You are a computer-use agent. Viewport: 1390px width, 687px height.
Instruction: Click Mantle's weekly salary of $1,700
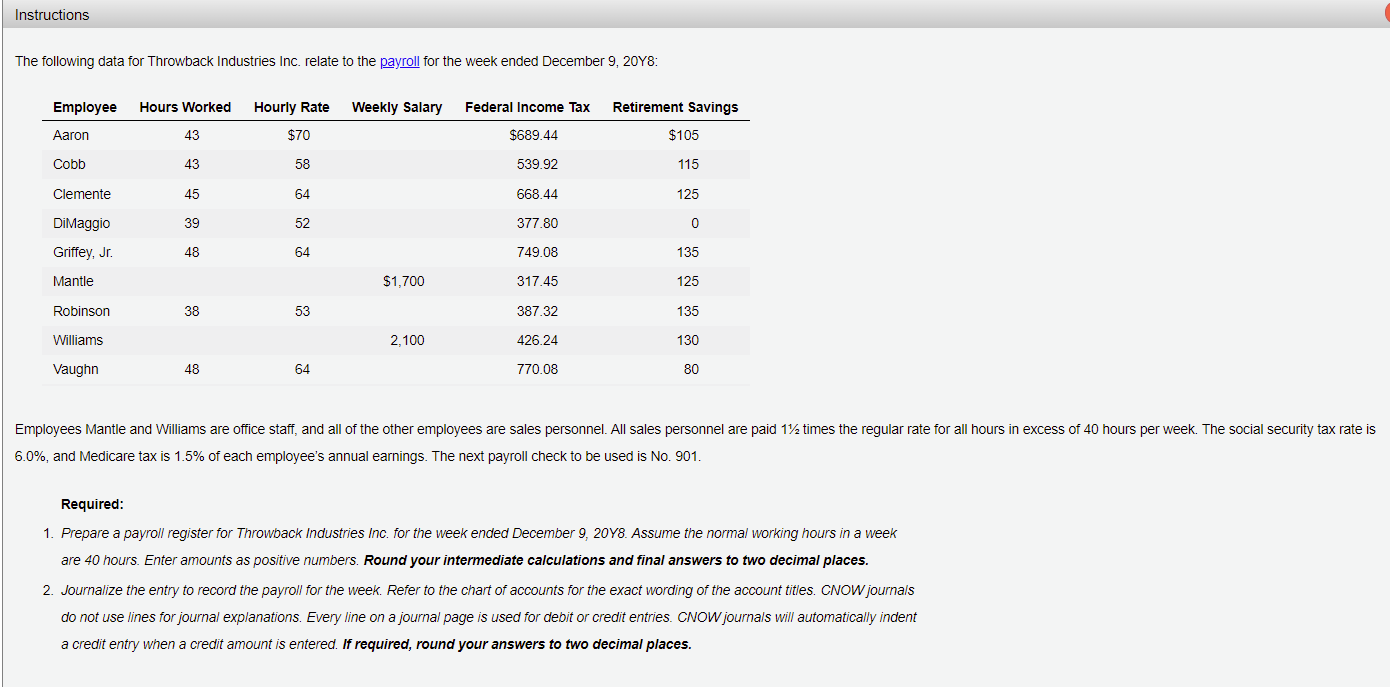[404, 281]
